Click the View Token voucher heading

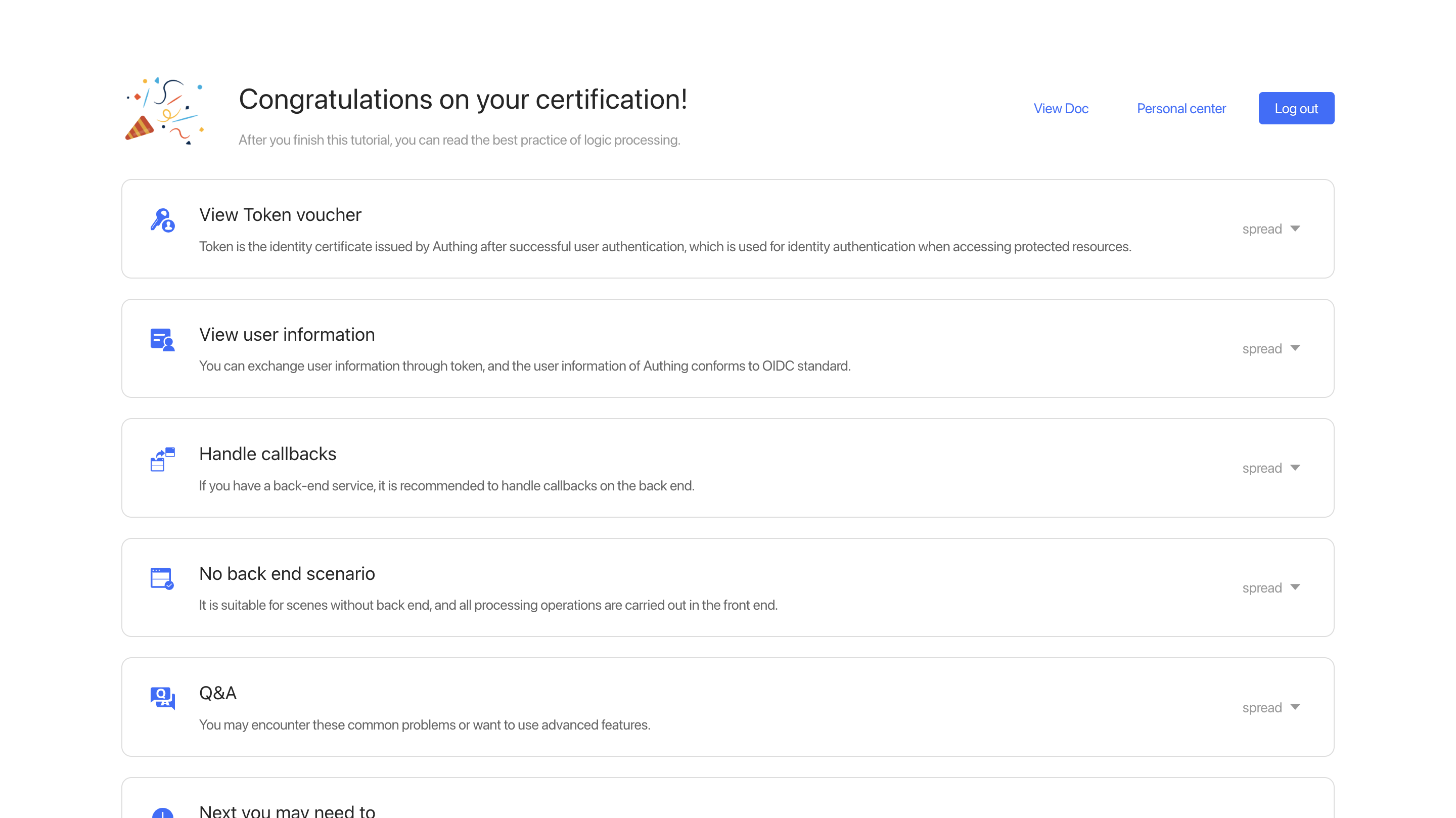point(280,215)
